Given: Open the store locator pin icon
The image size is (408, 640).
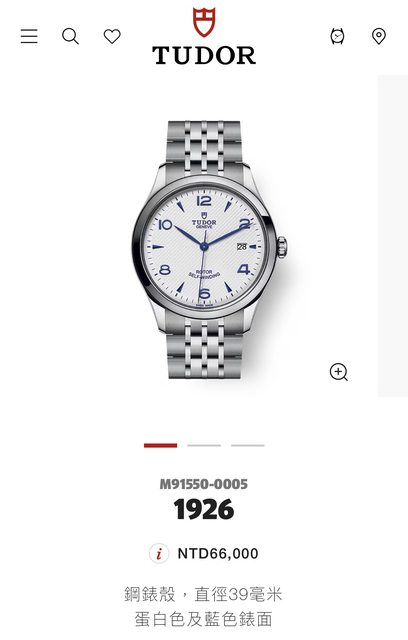Looking at the screenshot, I should (379, 36).
